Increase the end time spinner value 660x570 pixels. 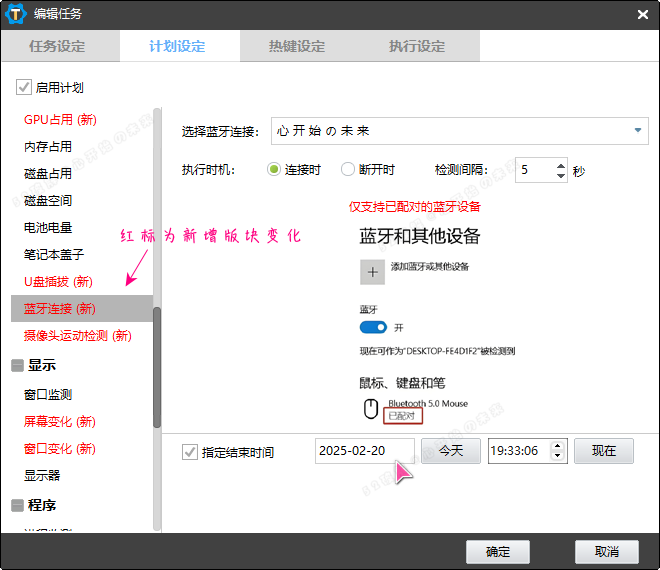tap(559, 446)
